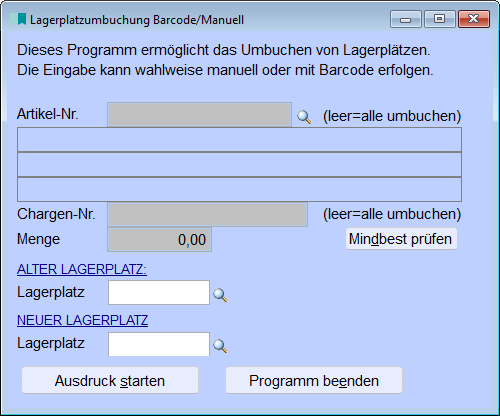
Task: Maximize the Lagerplatzumbuchung window
Action: [x=440, y=19]
